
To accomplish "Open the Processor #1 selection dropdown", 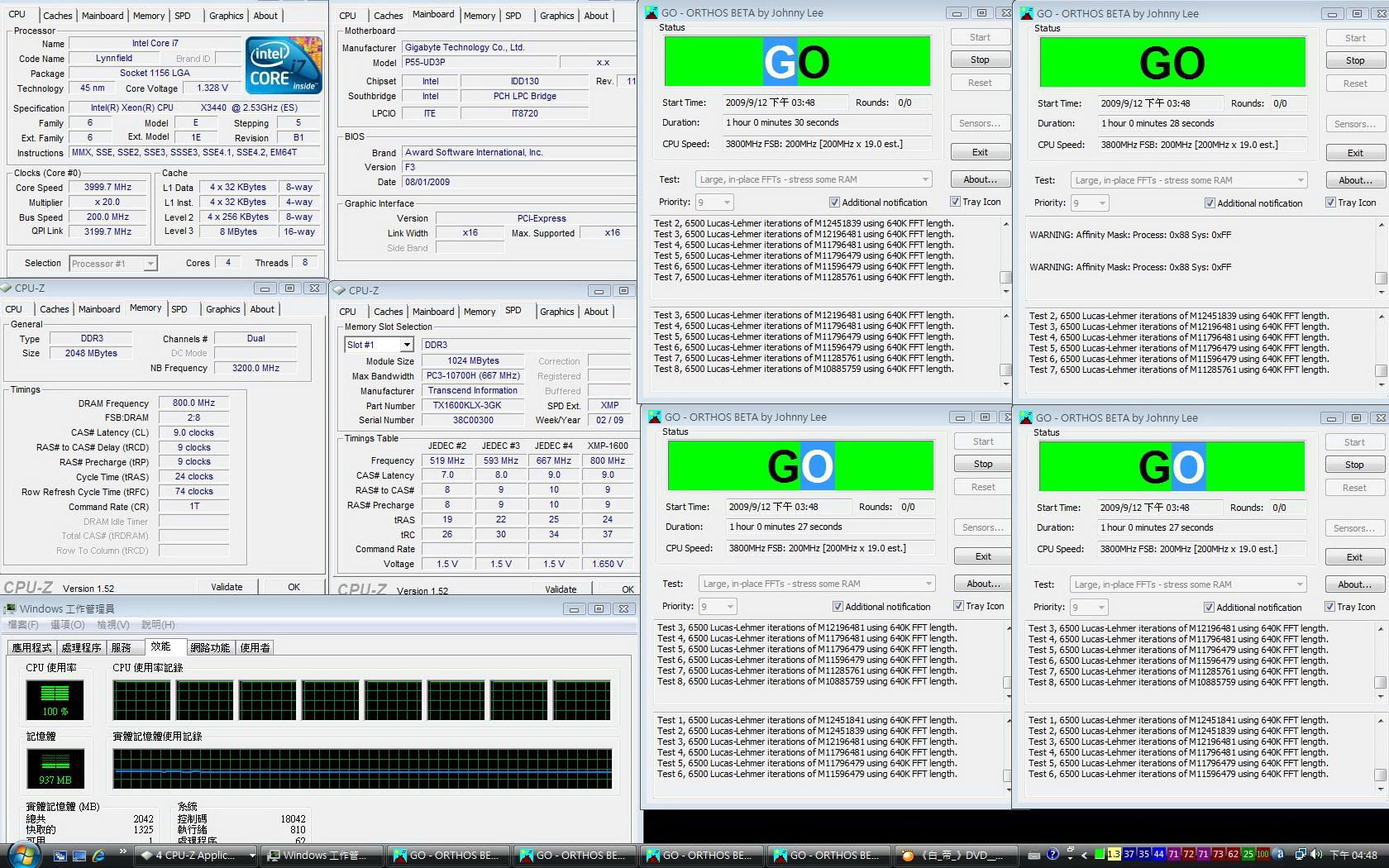I will [x=113, y=263].
